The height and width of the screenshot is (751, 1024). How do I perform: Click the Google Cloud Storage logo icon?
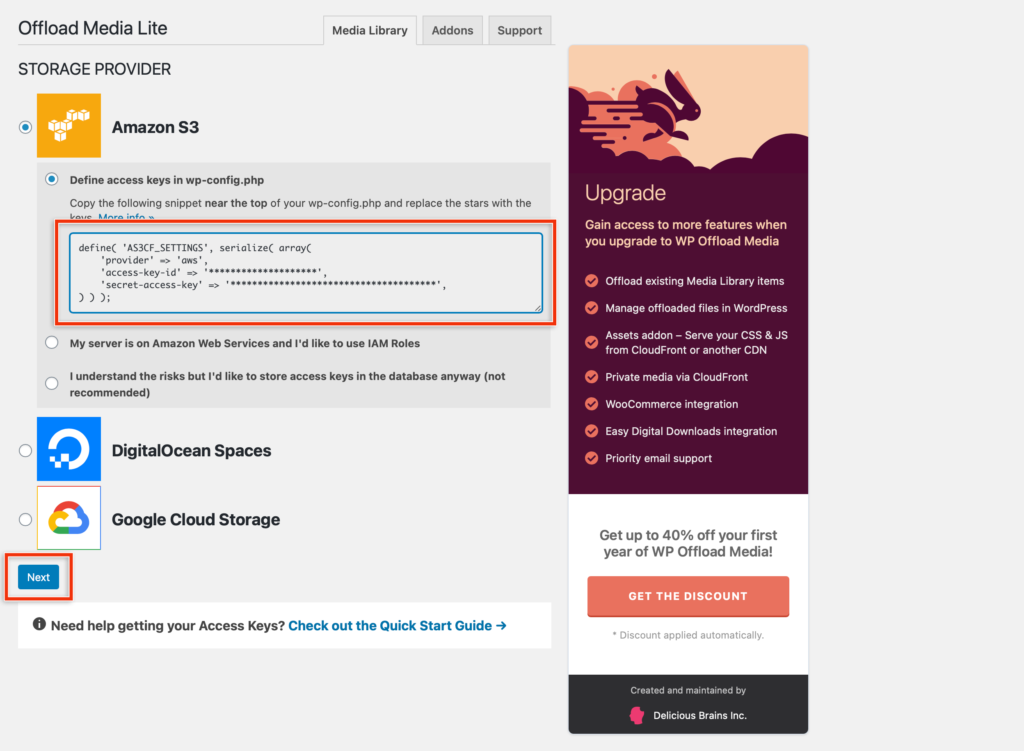click(x=69, y=518)
